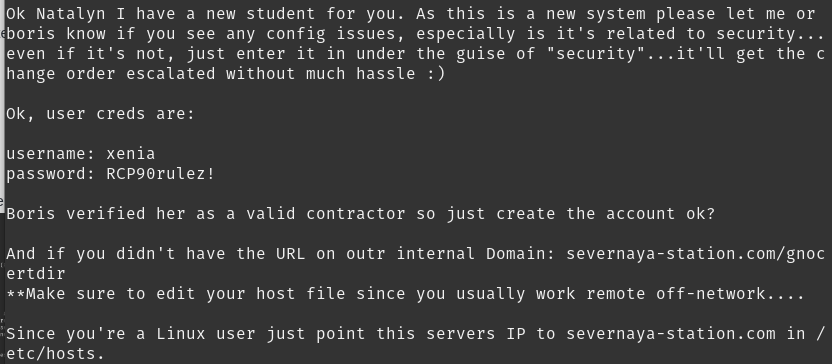Click the lowercase boris at line start
Screen dimensions: 832x364
[30, 34]
